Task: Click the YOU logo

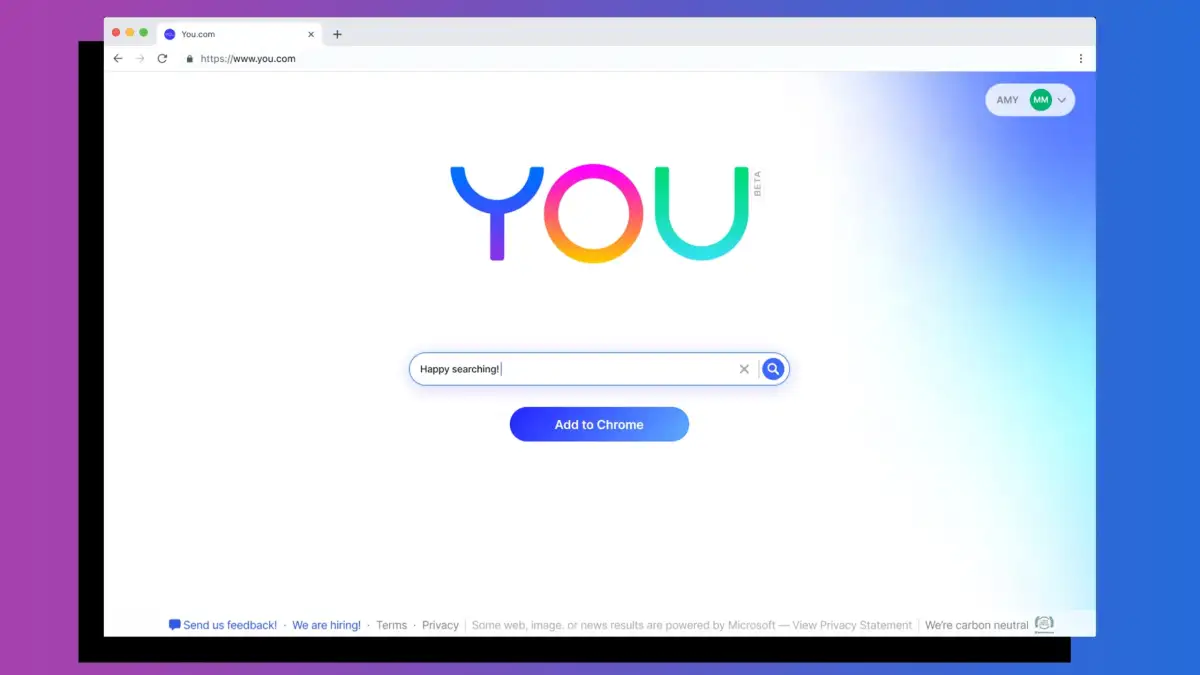Action: pos(600,213)
